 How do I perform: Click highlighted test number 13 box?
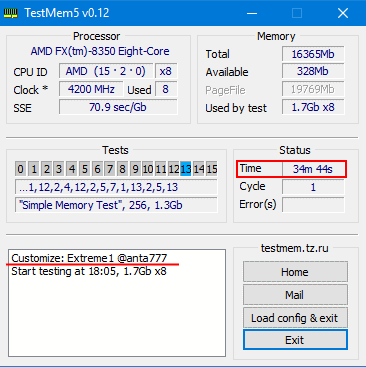[x=186, y=169]
